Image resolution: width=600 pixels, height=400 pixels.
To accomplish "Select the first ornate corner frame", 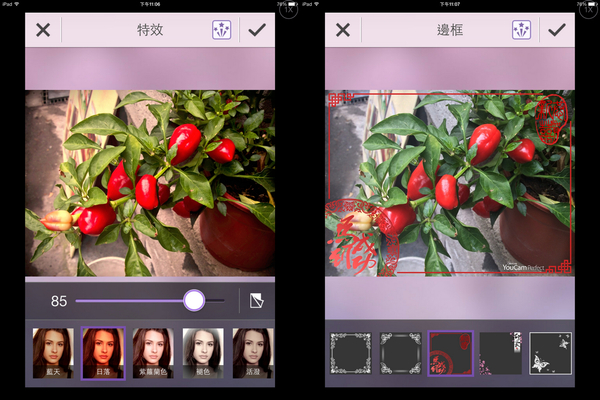I will tap(351, 353).
